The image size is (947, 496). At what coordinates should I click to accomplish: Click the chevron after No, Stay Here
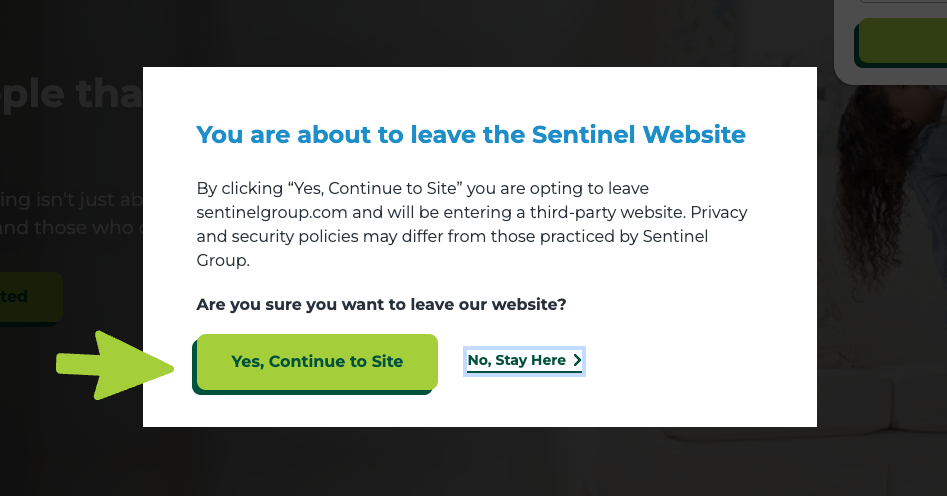(x=577, y=361)
